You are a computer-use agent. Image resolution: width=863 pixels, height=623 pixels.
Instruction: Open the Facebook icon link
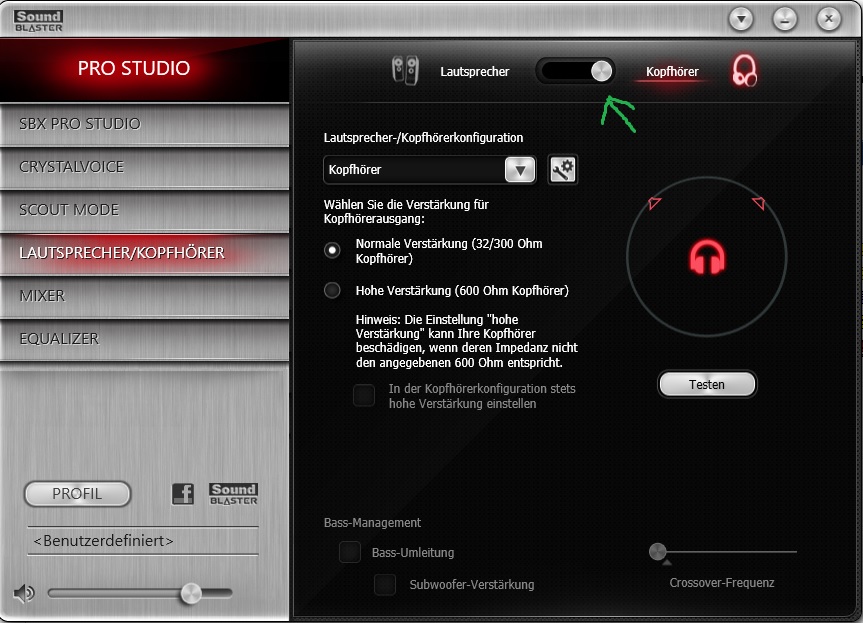click(x=183, y=494)
